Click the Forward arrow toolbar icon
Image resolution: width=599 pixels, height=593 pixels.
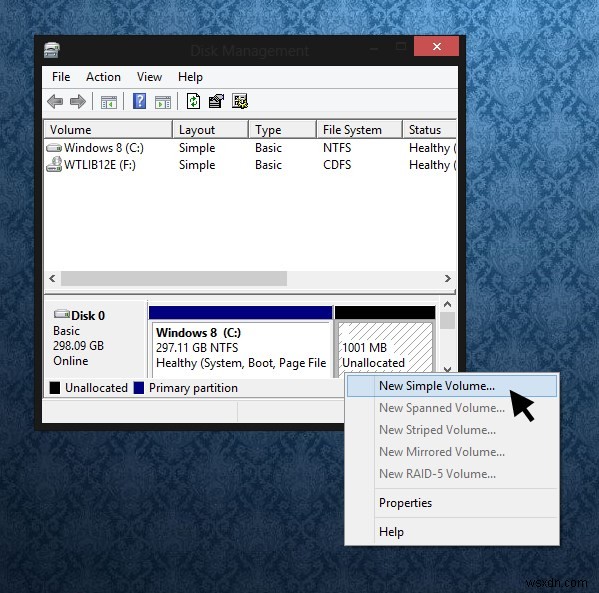[x=78, y=102]
